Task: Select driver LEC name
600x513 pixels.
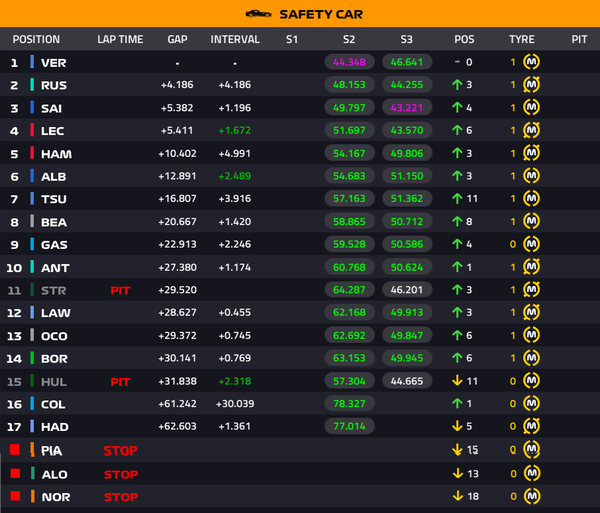Action: (x=52, y=131)
